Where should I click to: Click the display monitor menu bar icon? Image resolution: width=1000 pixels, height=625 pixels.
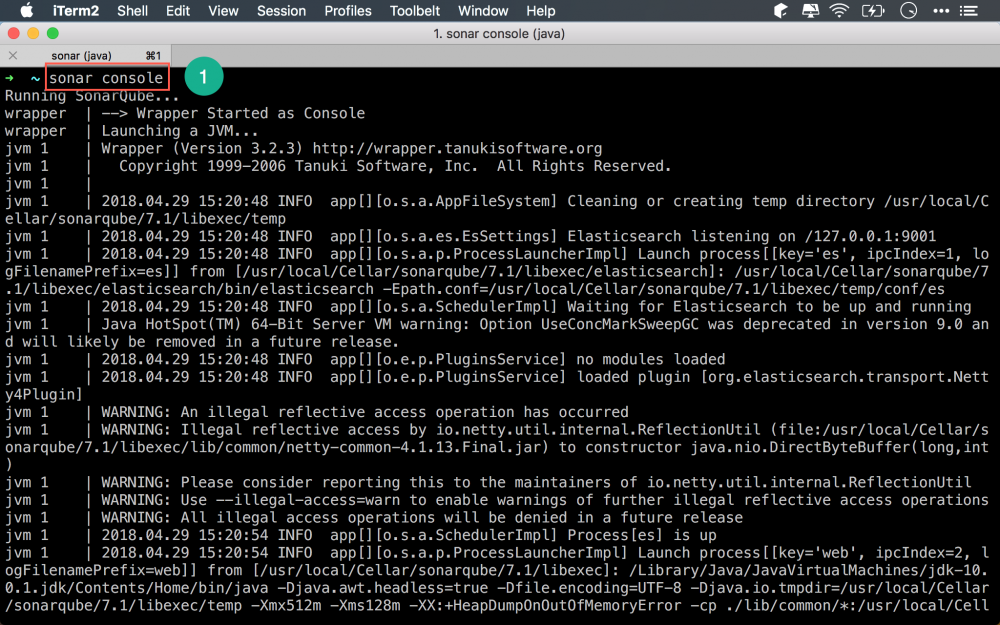(x=810, y=11)
